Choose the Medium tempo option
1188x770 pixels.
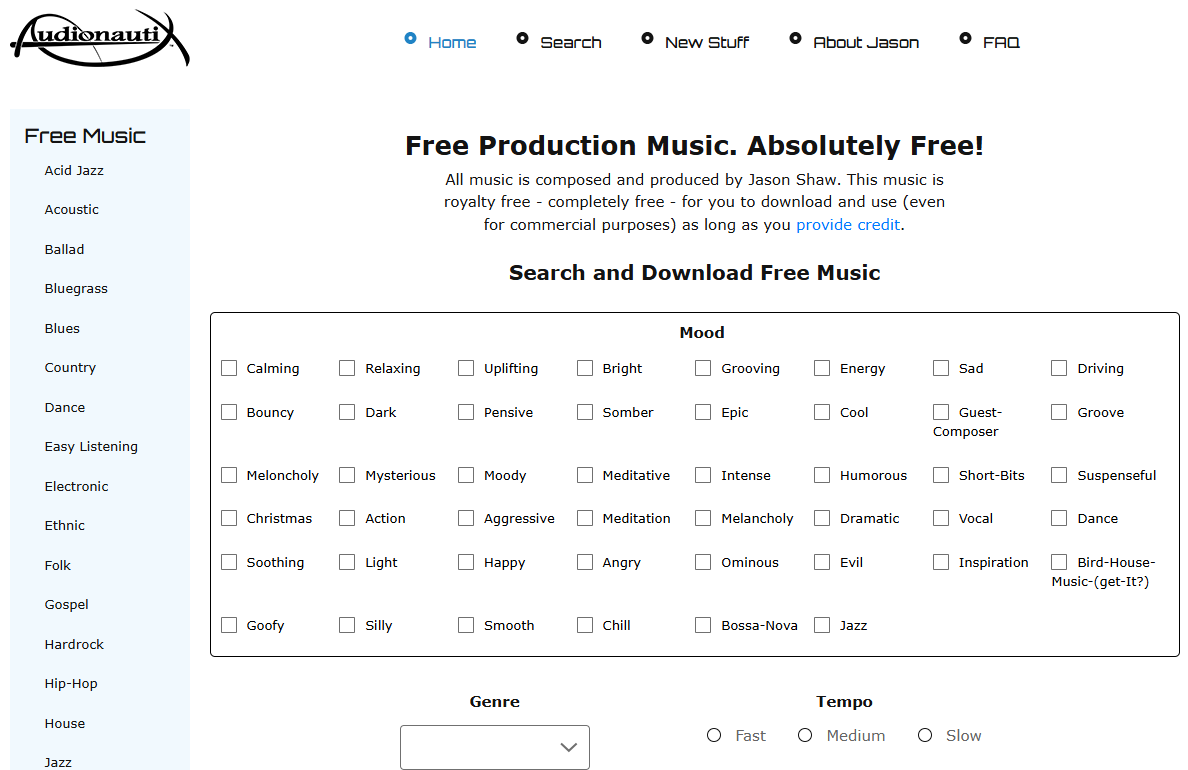tap(805, 735)
